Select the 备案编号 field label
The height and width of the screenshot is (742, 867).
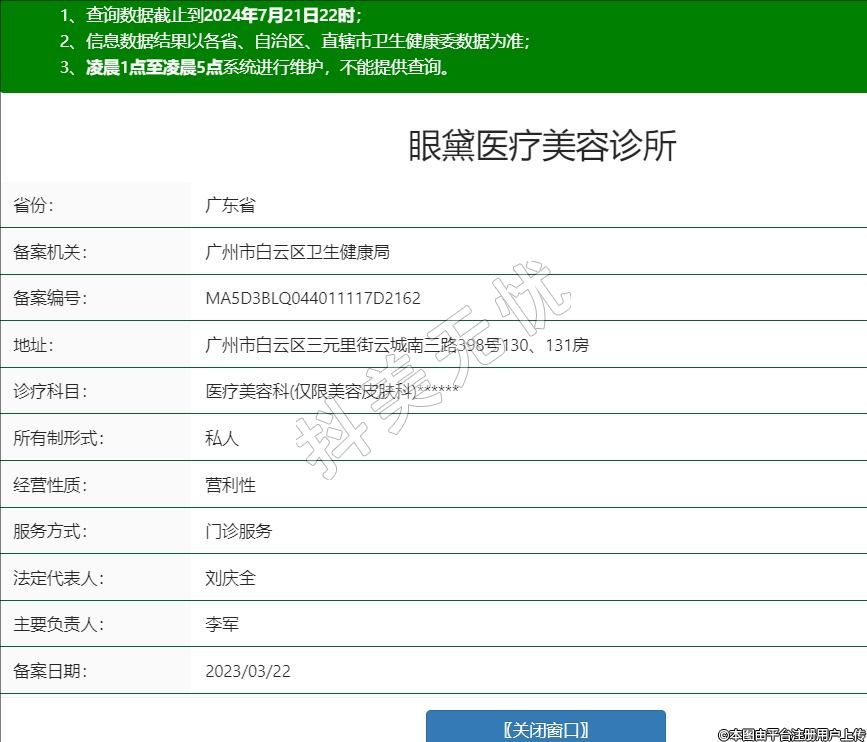(50, 298)
